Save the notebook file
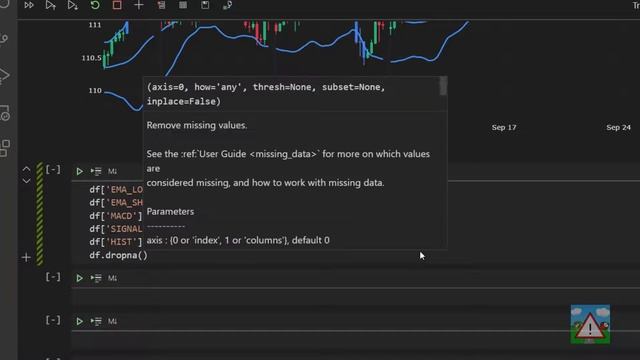 [x=205, y=5]
